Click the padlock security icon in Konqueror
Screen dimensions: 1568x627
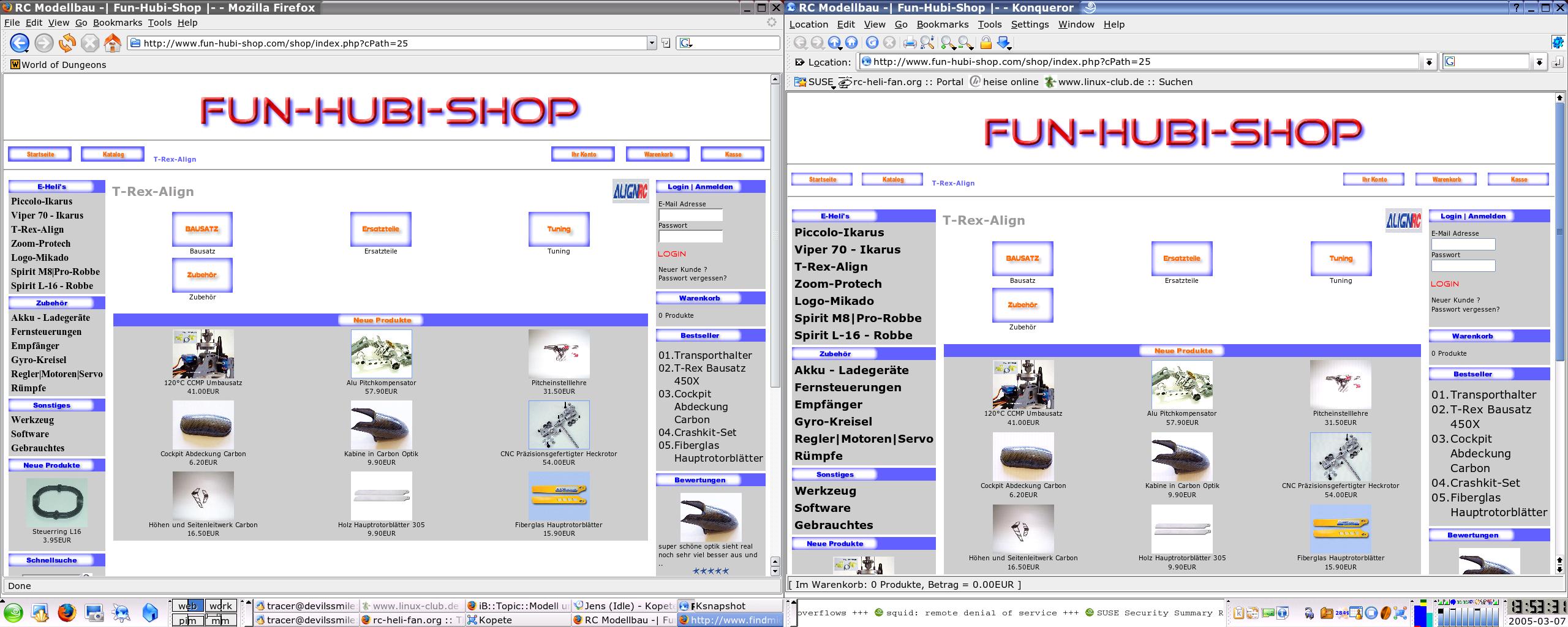(986, 42)
